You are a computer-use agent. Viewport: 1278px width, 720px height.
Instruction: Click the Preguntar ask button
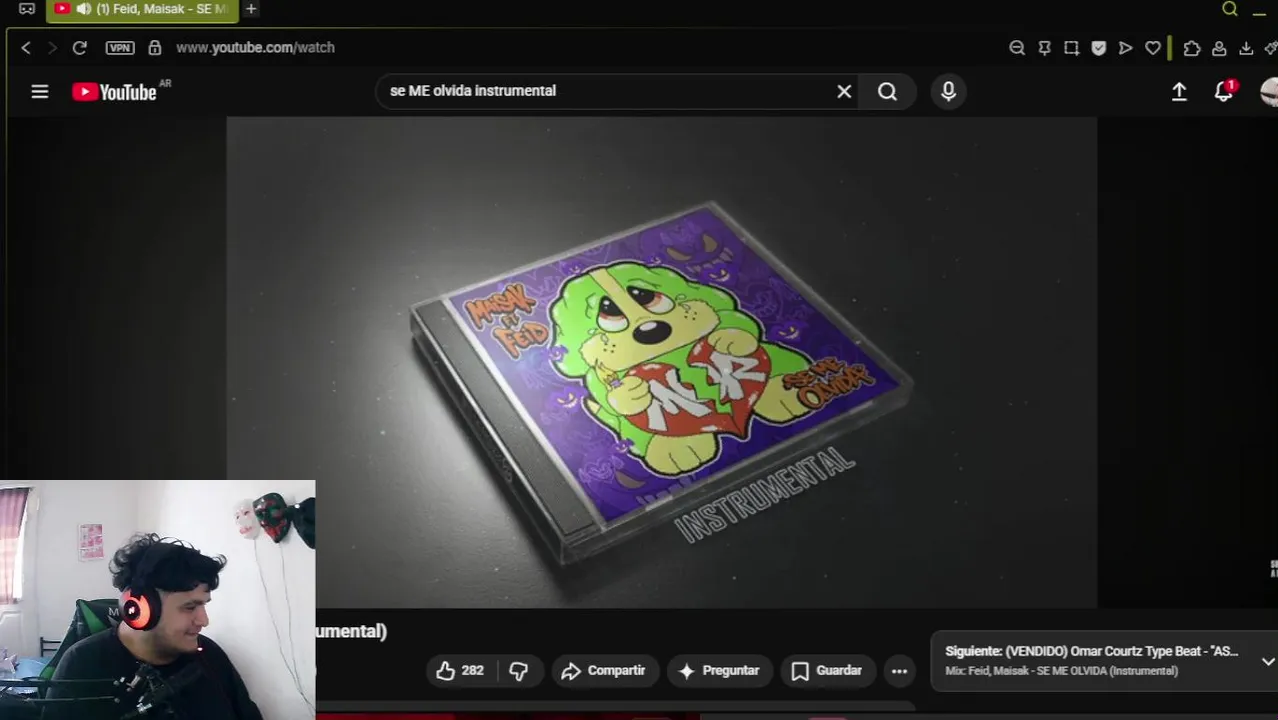[x=718, y=671]
